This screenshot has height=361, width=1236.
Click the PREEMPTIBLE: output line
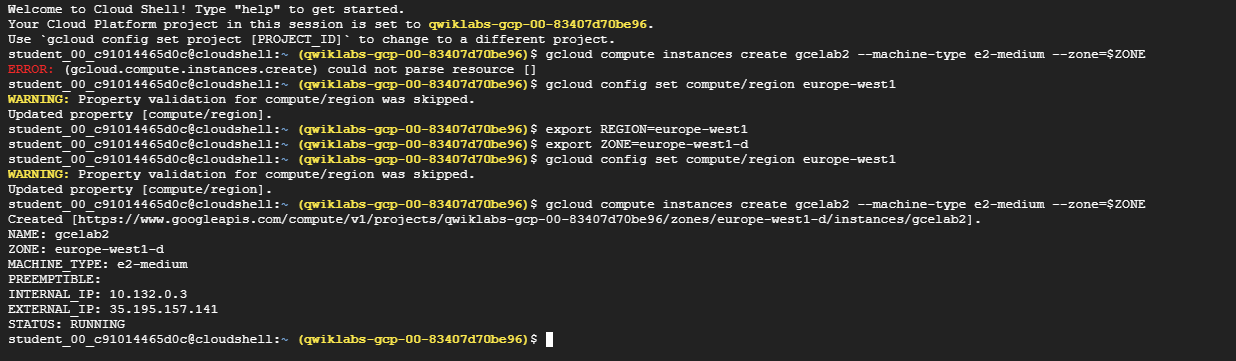coord(54,279)
